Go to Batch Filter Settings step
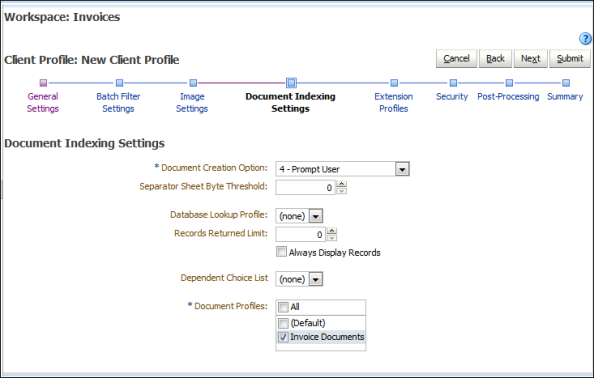This screenshot has height=378, width=594. [118, 102]
